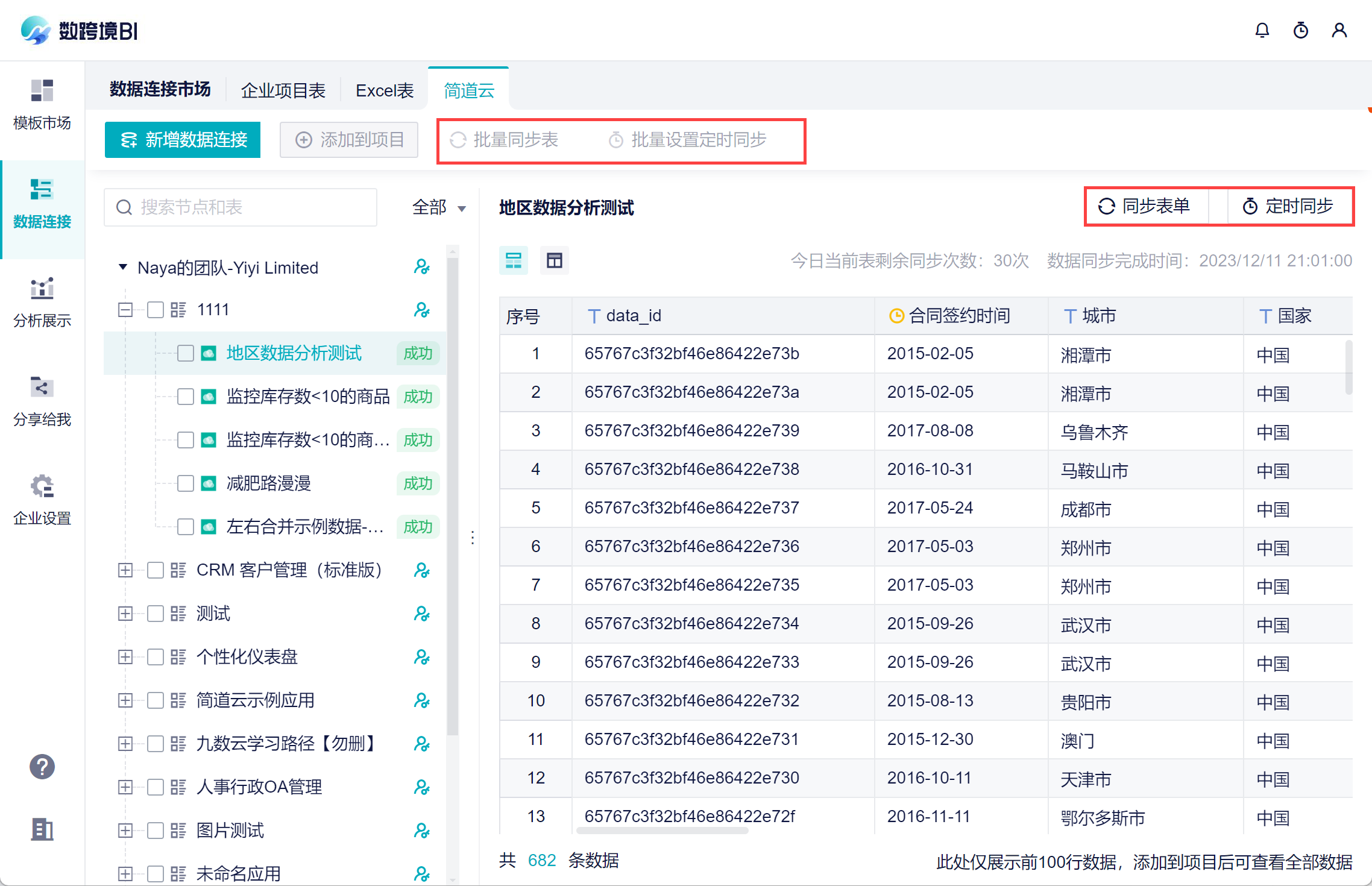The height and width of the screenshot is (886, 1372).
Task: Click the 同步表单 button
Action: coord(1144,206)
